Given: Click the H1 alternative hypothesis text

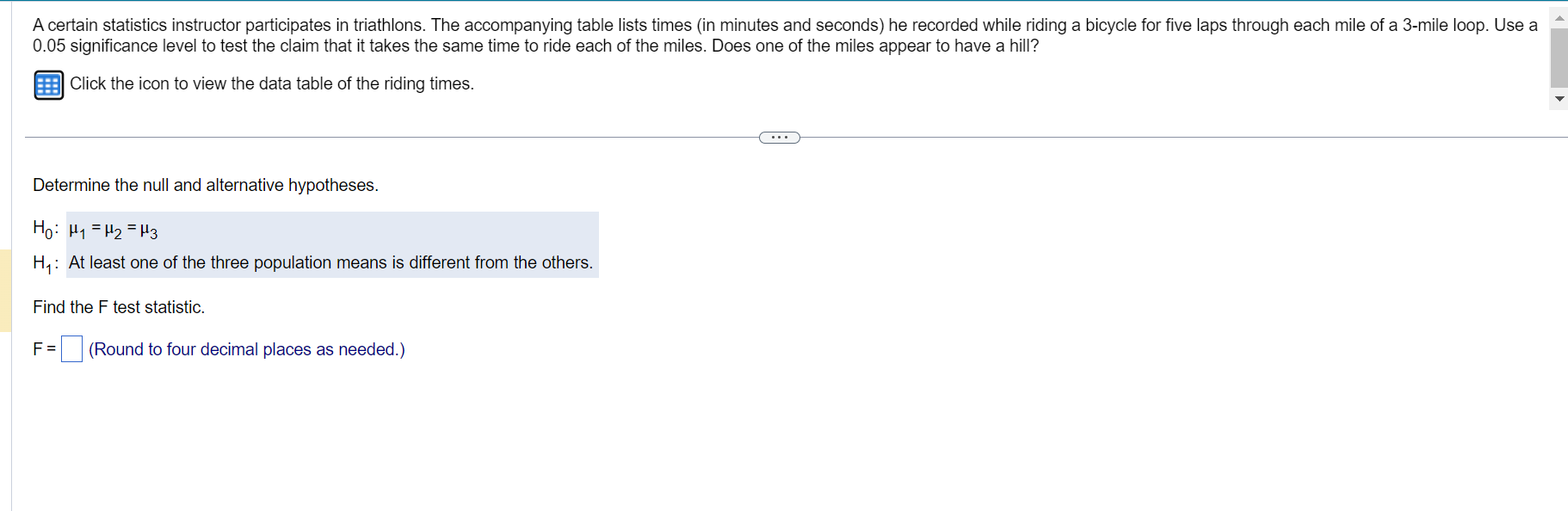Looking at the screenshot, I should tap(330, 262).
